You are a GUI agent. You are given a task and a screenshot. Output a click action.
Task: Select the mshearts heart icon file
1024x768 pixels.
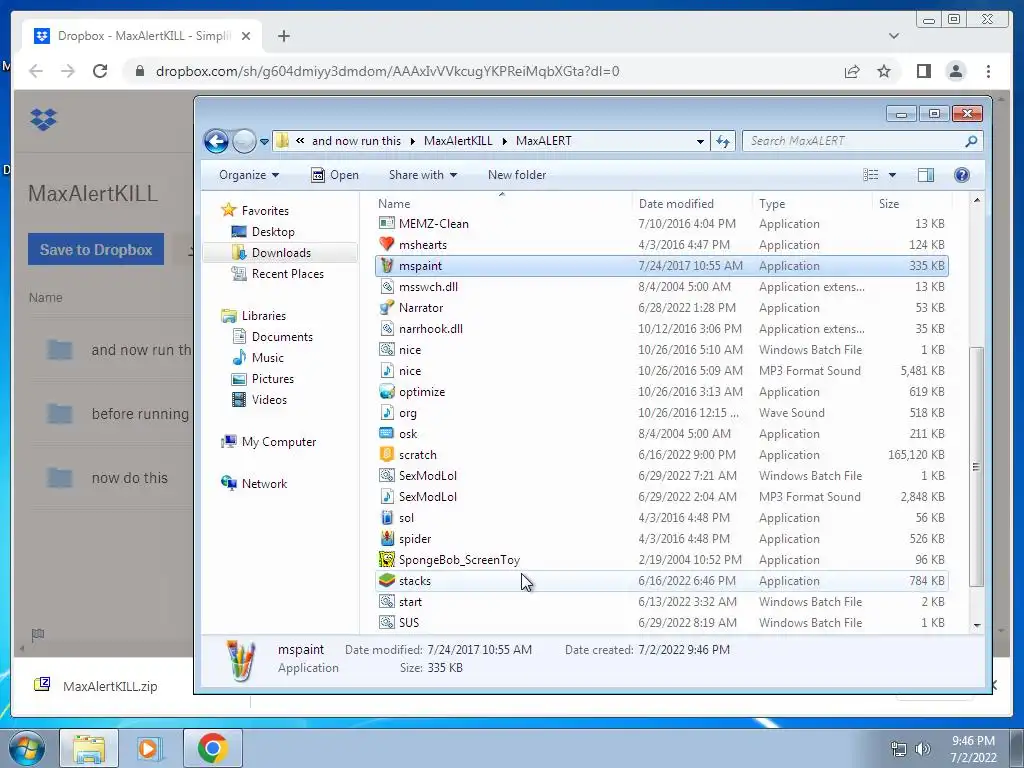387,244
